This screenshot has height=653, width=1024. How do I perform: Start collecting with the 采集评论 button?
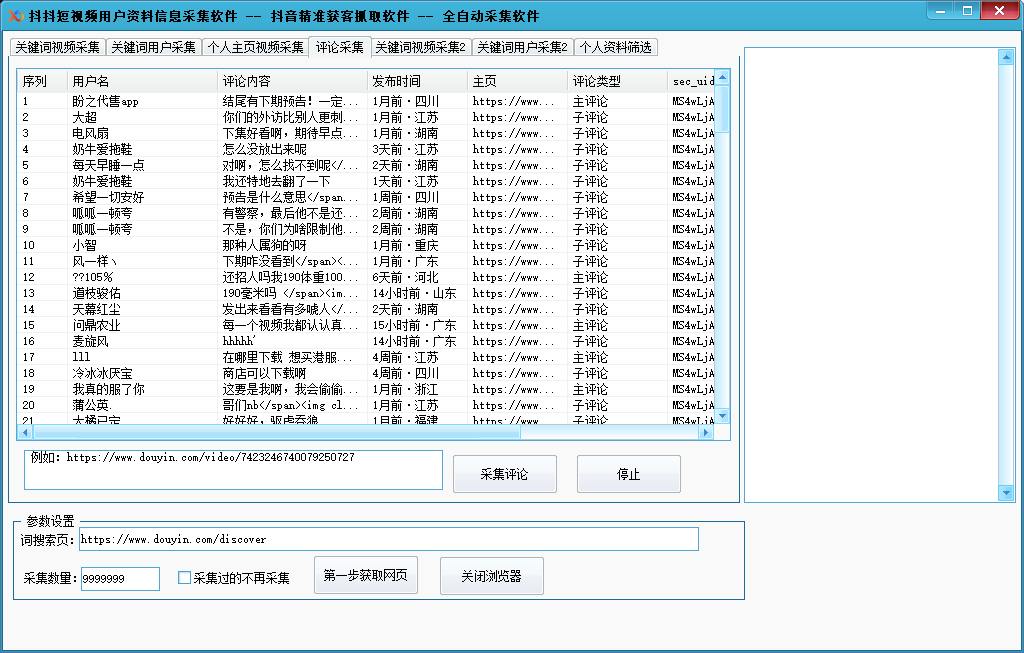504,474
